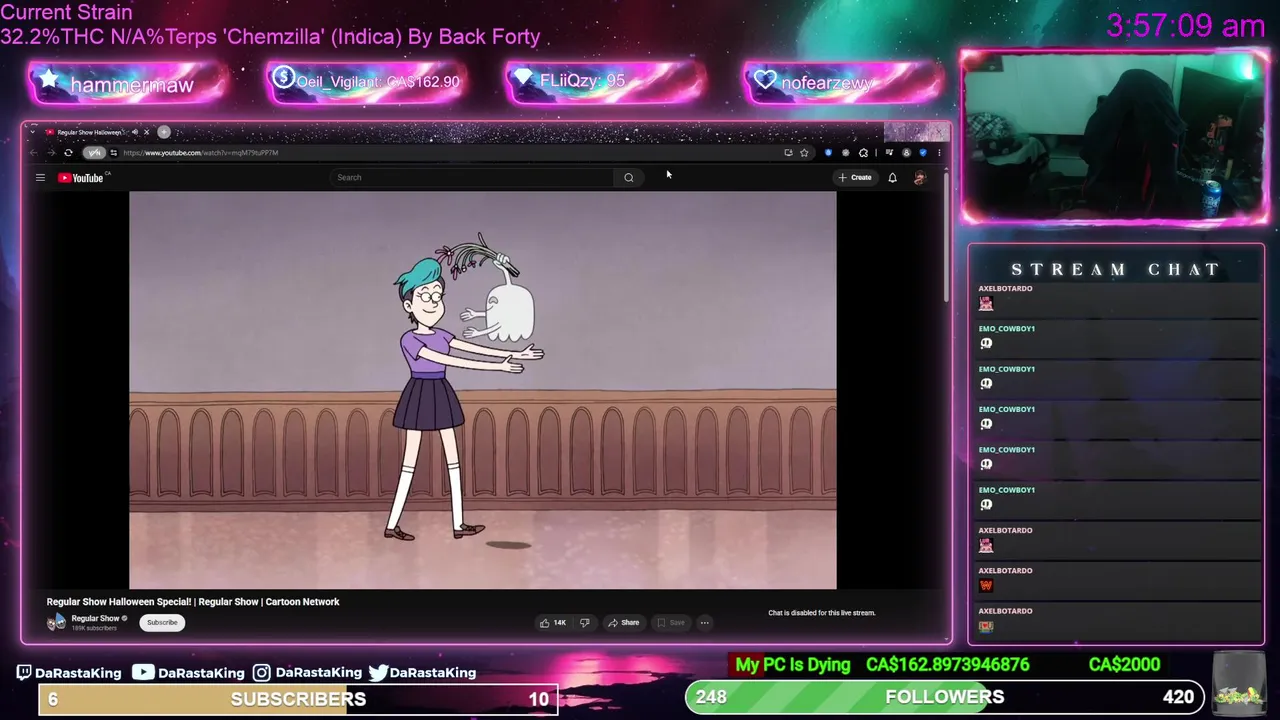Click 'Chat is disabled for this live stream' text
1280x720 pixels.
(x=822, y=613)
